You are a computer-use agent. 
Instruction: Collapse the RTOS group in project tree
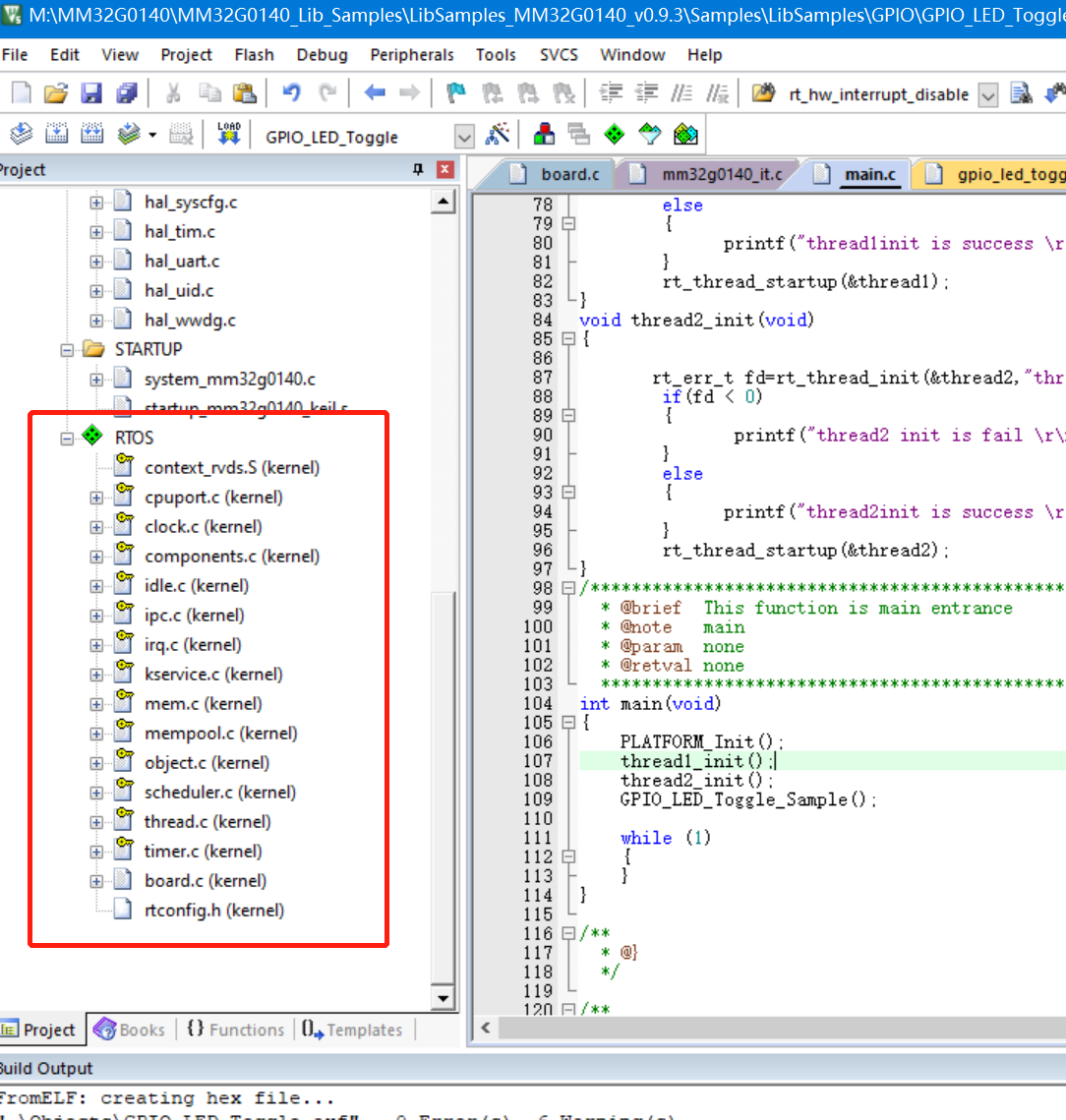tap(67, 439)
